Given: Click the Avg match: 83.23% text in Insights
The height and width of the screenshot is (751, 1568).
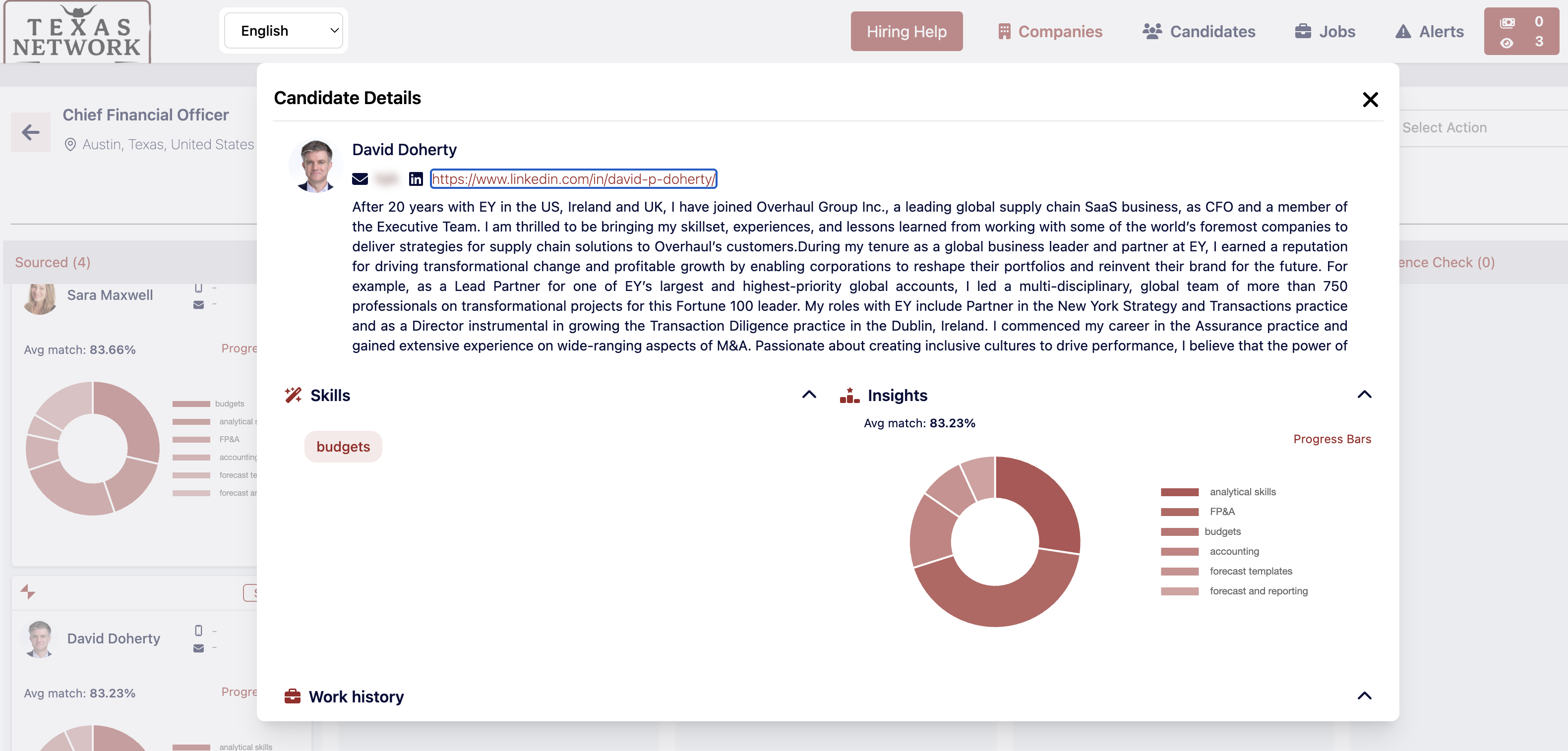Looking at the screenshot, I should tap(919, 423).
